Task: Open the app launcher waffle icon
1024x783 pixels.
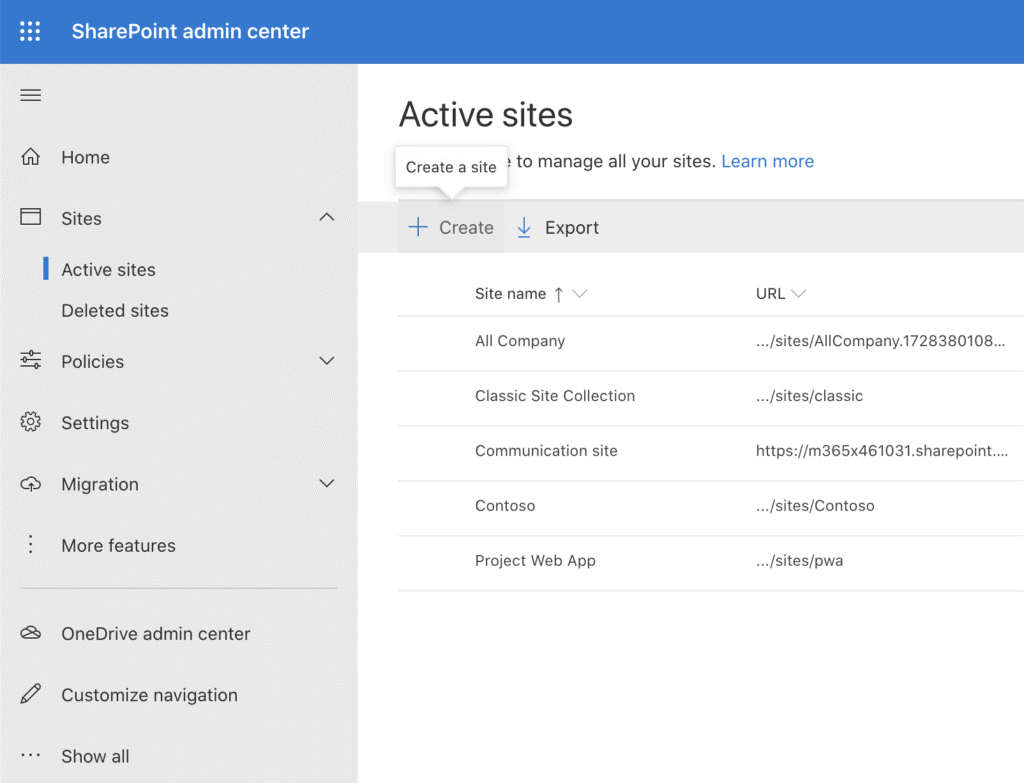Action: coord(30,32)
